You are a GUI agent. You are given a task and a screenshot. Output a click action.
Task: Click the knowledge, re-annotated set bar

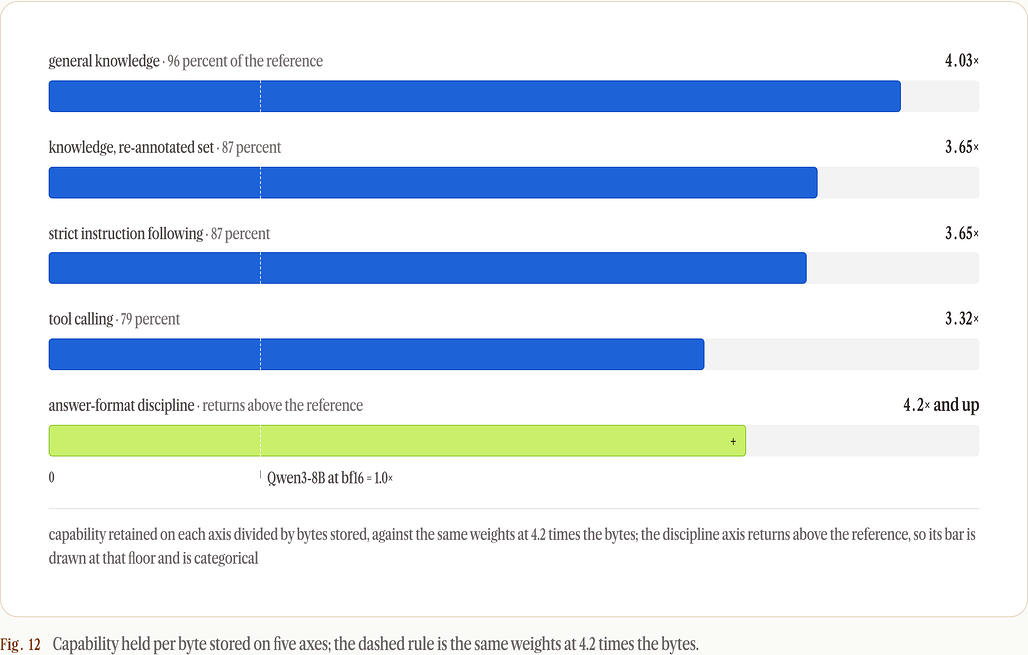(433, 182)
